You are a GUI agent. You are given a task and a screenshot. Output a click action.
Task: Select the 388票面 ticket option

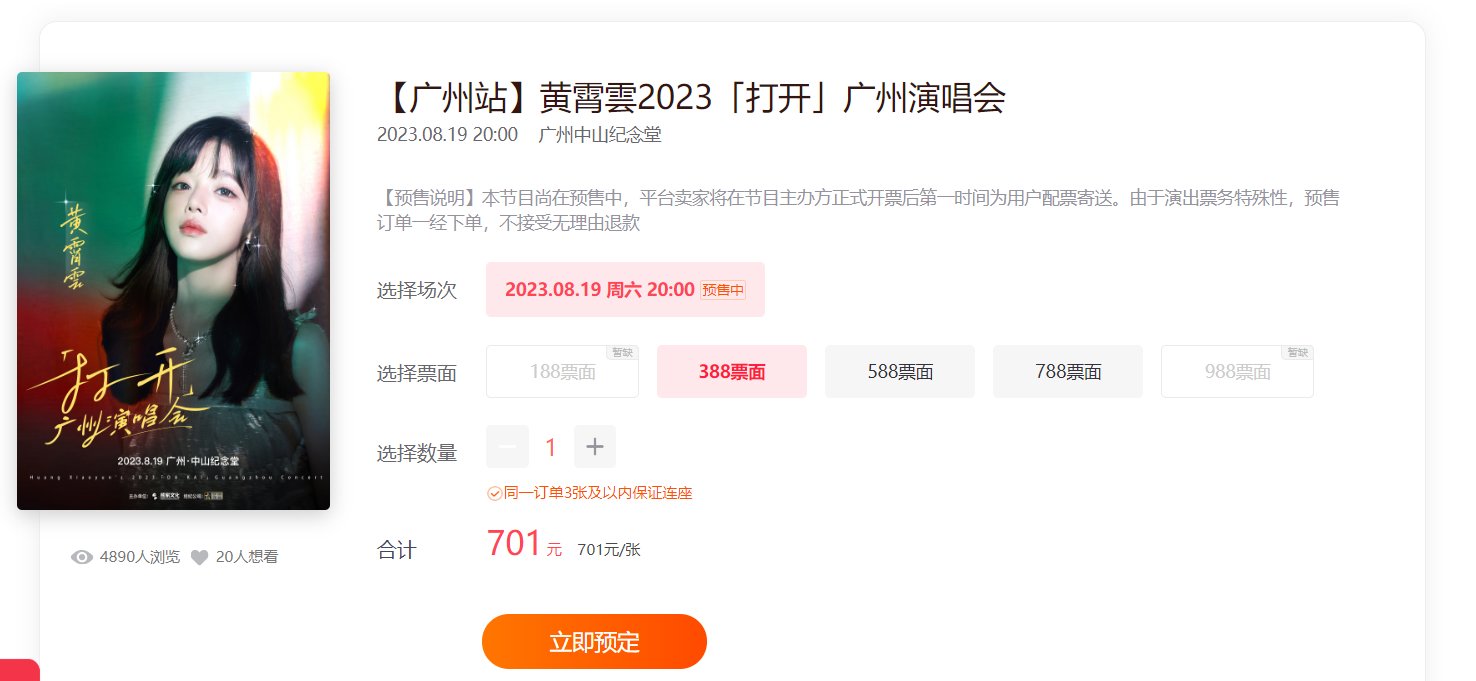732,372
